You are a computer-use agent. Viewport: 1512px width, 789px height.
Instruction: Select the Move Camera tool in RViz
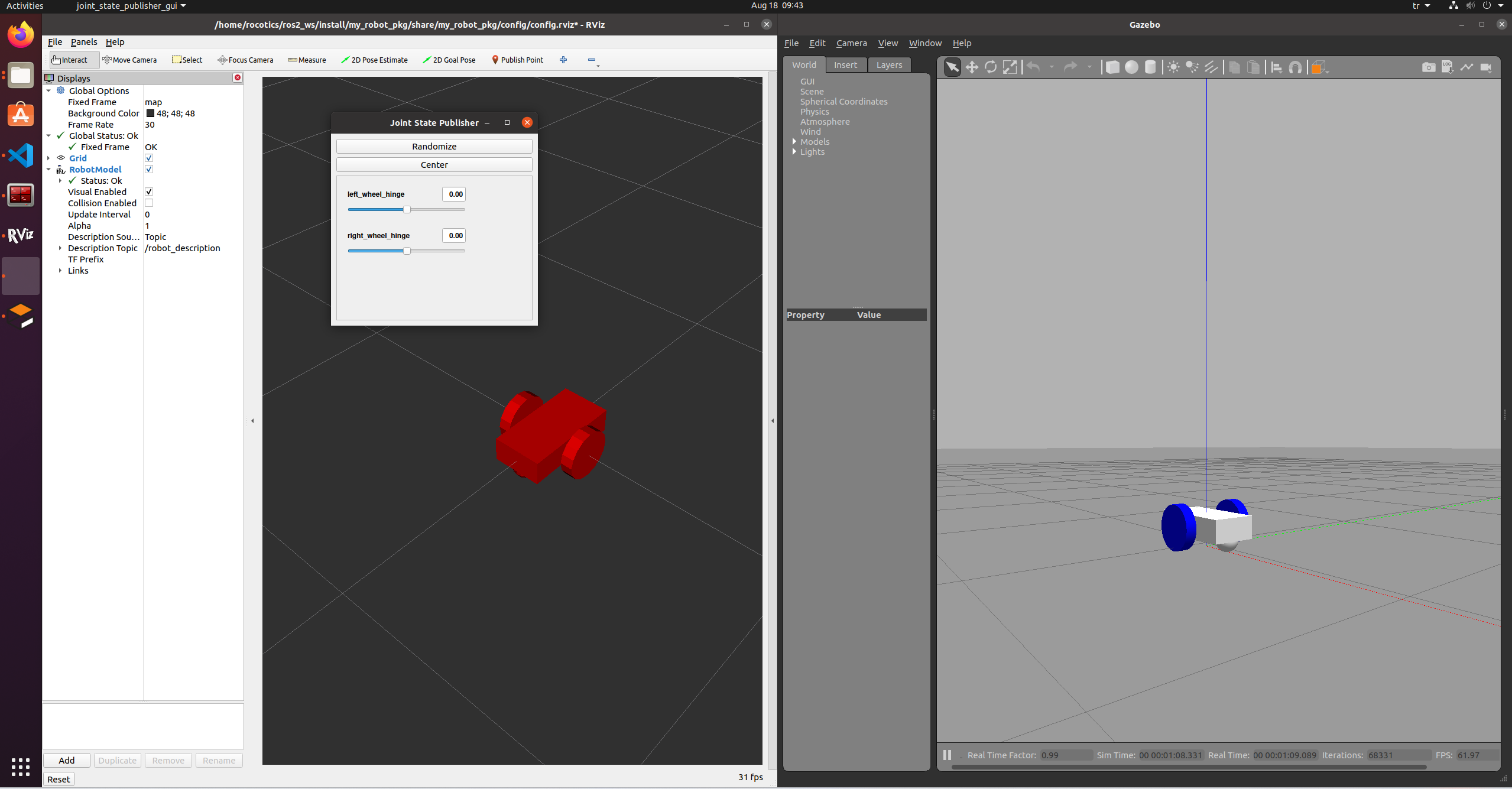click(x=130, y=60)
